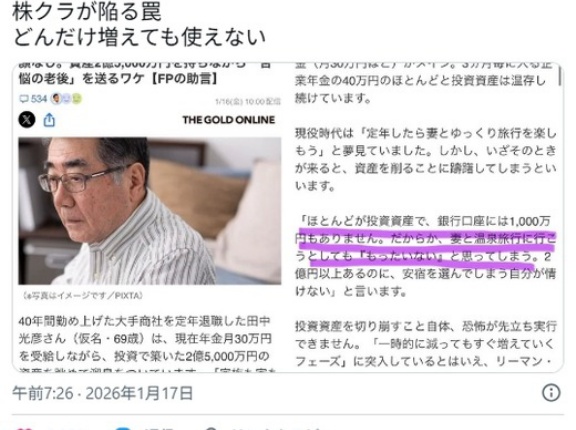Image resolution: width=576 pixels, height=430 pixels.
Task: Open the info icon beside the date
Action: [x=551, y=393]
